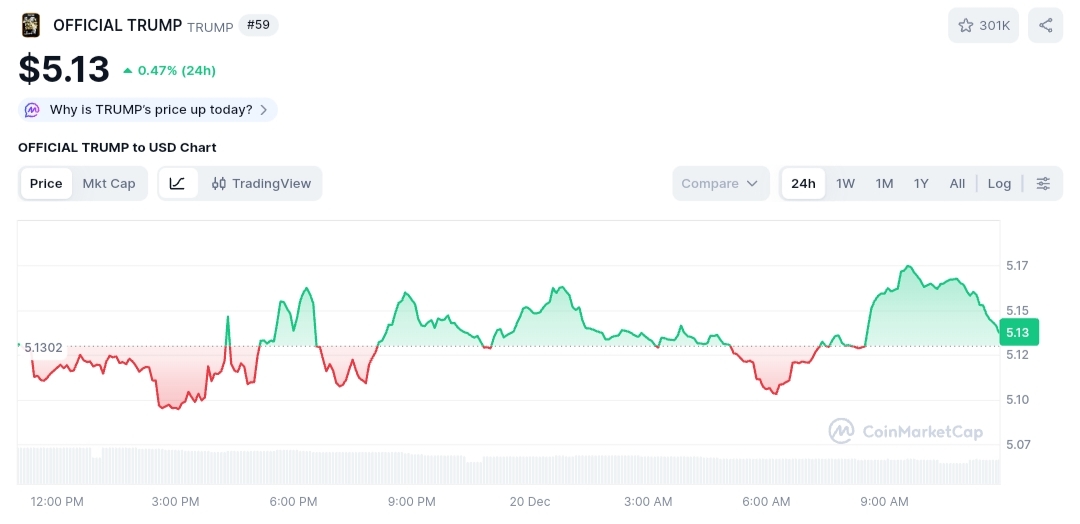Switch to the Mkt Cap tab

[109, 183]
